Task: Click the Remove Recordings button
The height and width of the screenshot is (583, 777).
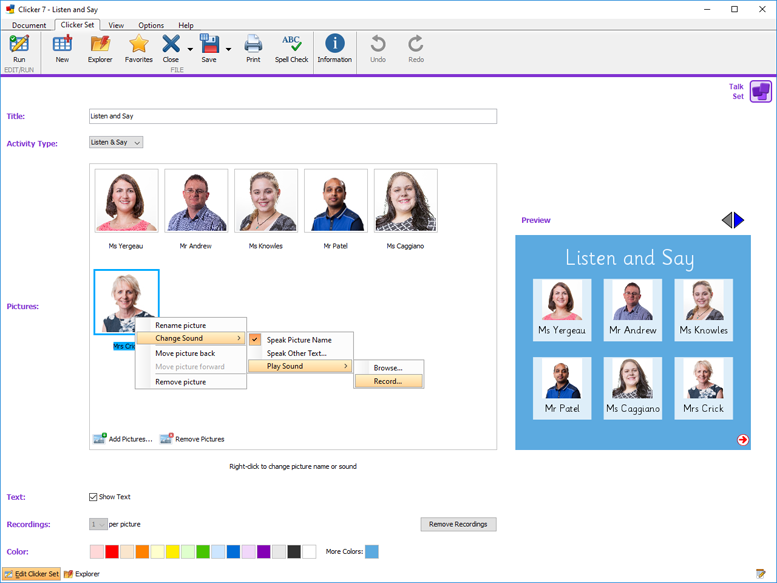Action: (458, 524)
